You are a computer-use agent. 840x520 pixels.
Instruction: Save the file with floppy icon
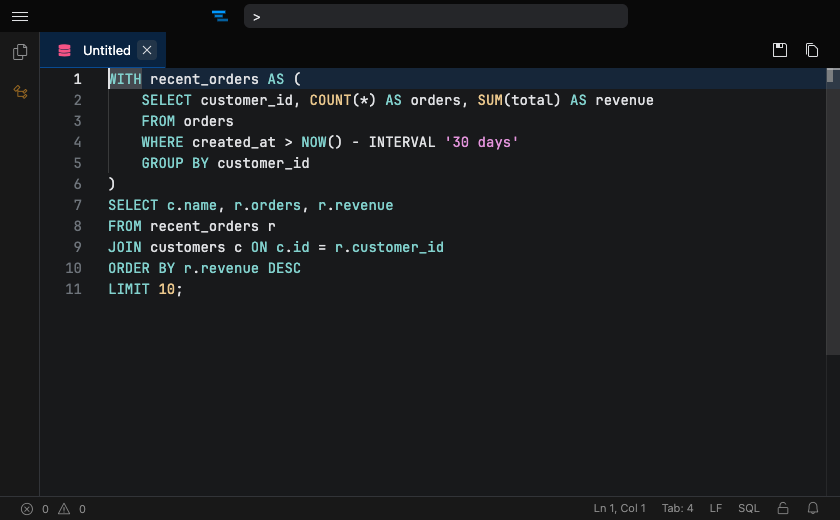tap(779, 50)
